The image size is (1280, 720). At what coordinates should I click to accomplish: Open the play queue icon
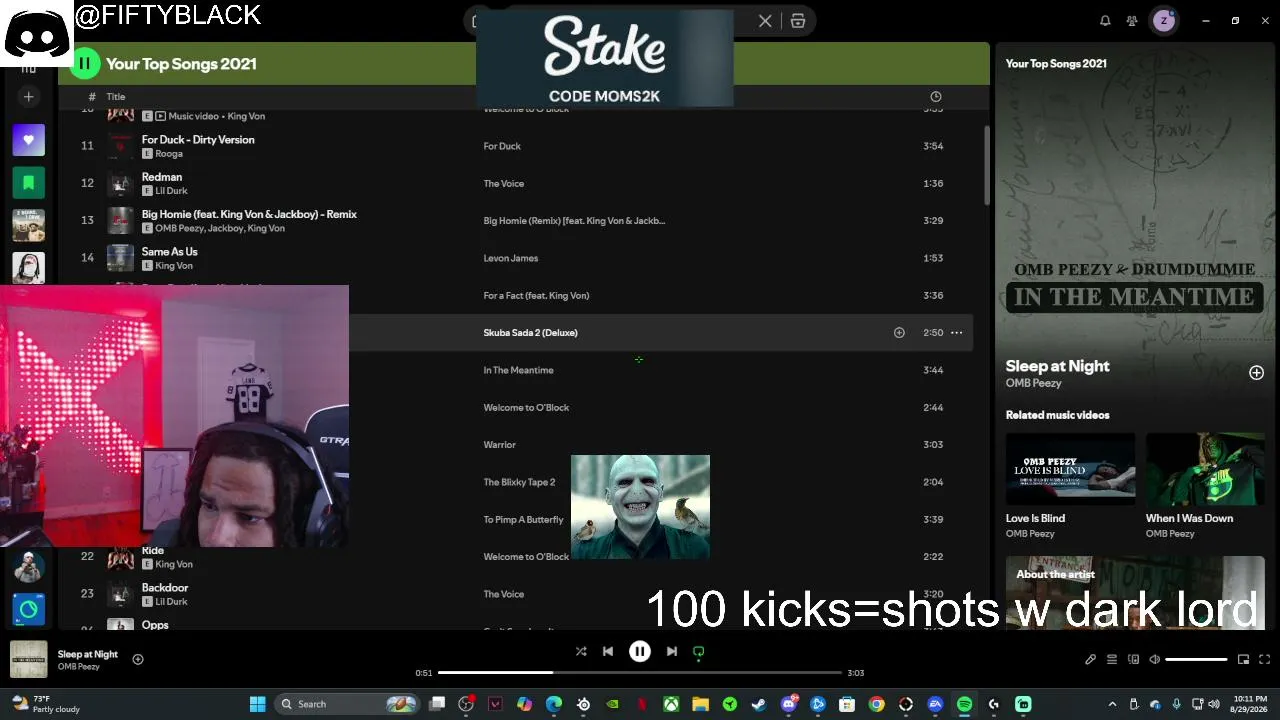(1111, 660)
